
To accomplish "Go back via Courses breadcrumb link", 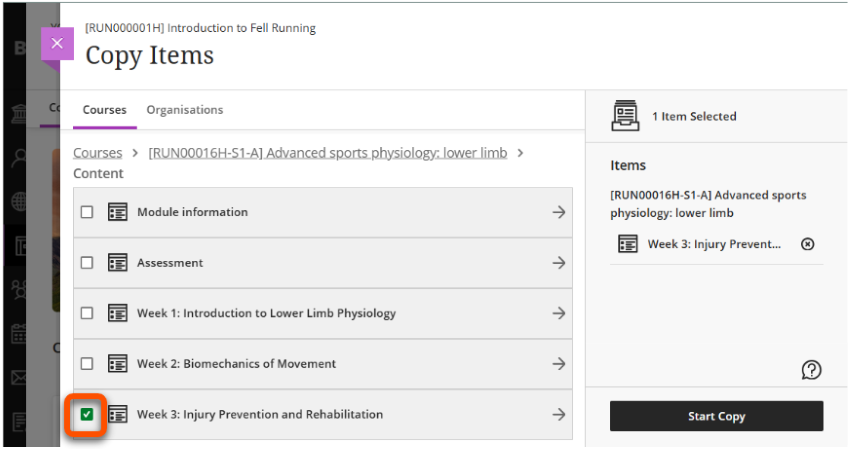I will [97, 153].
